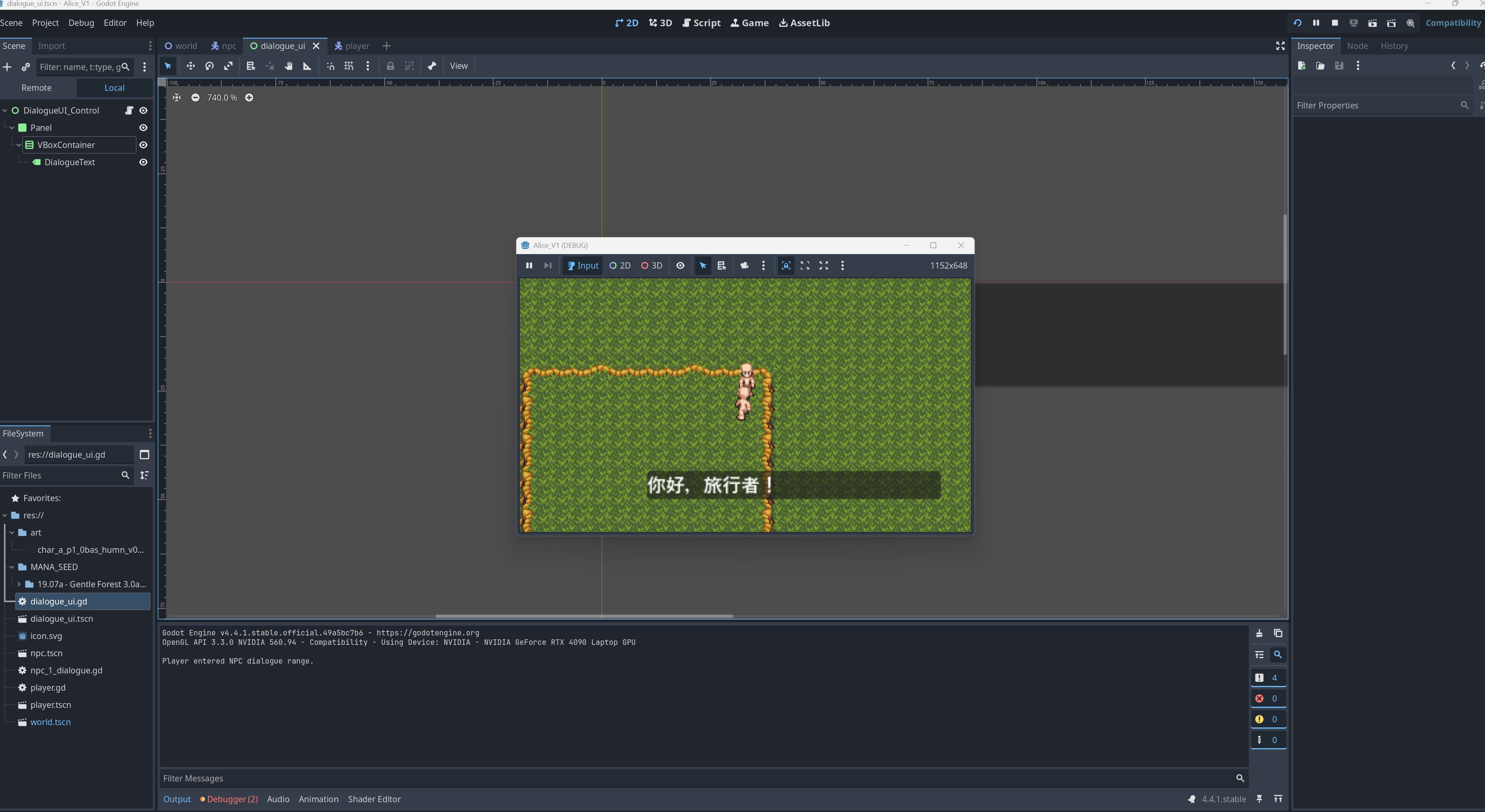Toggle visibility of DialogueText node
The image size is (1485, 812).
coord(143,162)
